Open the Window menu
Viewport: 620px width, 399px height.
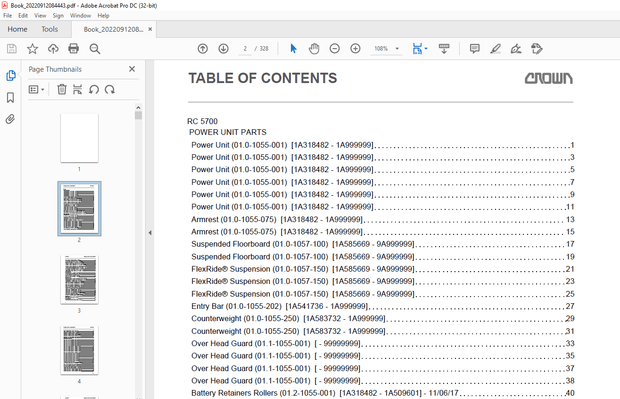coord(80,16)
